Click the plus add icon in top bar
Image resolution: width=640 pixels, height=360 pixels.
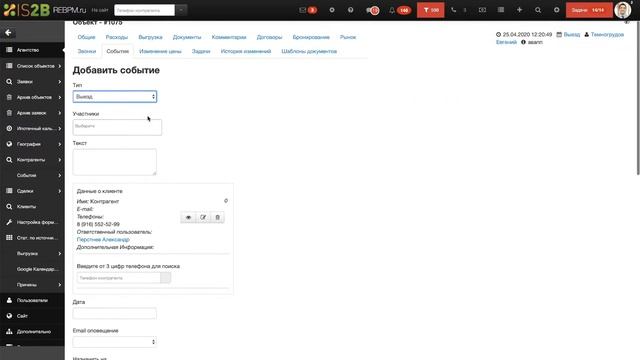coord(519,10)
